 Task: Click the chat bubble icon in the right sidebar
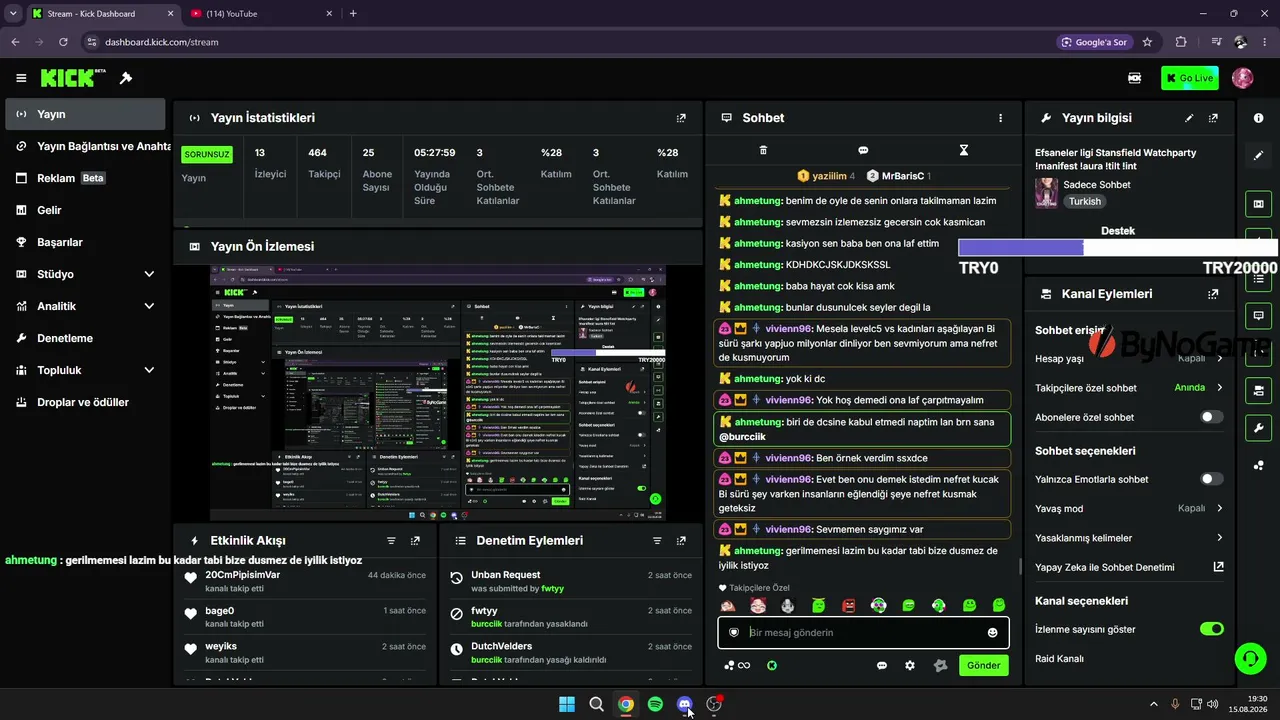[x=1258, y=315]
